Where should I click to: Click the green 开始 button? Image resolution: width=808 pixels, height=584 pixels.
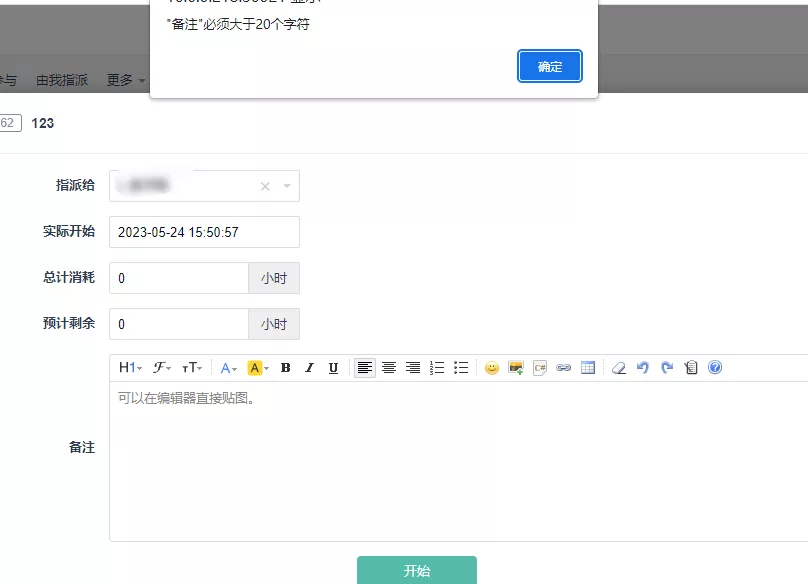pos(416,570)
